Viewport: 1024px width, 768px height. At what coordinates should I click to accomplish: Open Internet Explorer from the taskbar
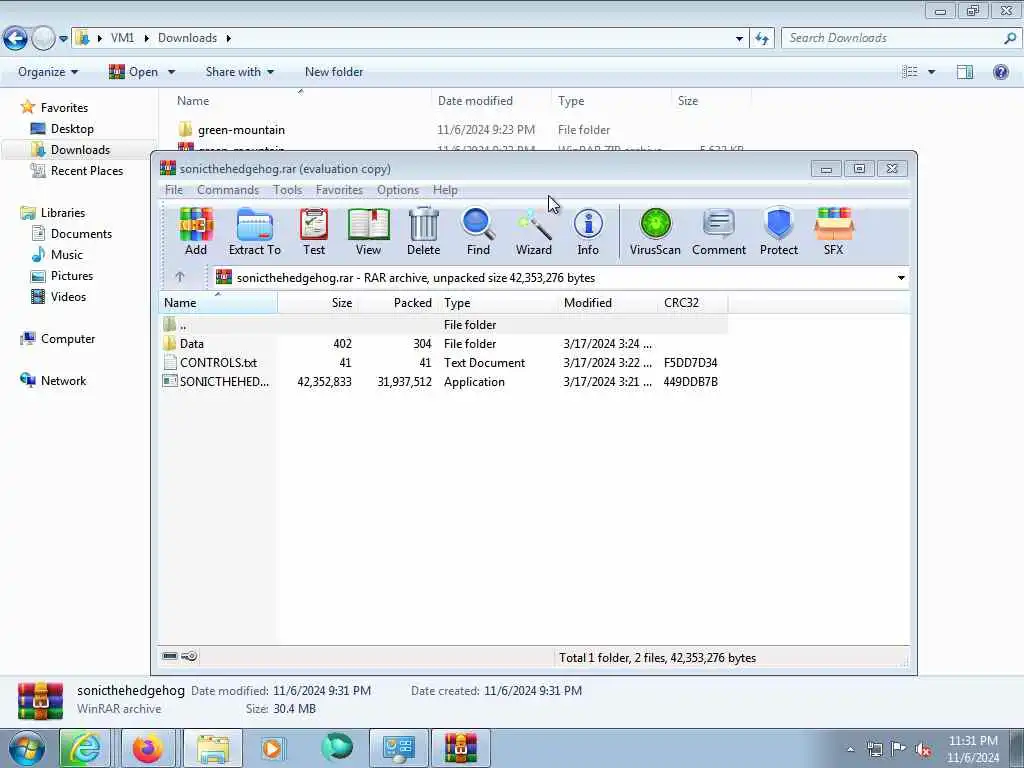coord(85,748)
